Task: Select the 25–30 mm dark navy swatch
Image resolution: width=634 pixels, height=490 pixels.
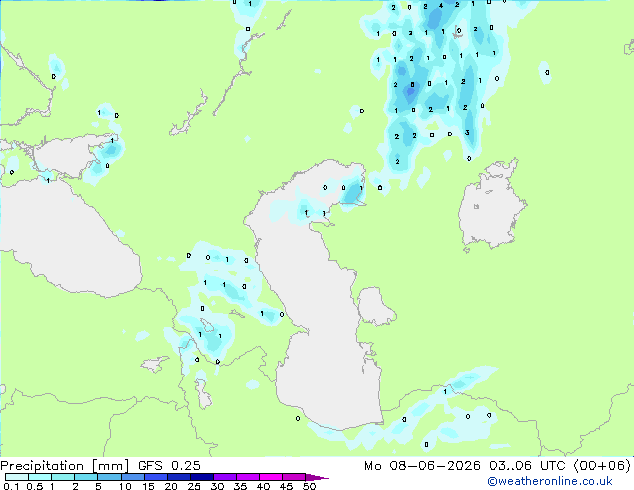Action: pos(201,477)
